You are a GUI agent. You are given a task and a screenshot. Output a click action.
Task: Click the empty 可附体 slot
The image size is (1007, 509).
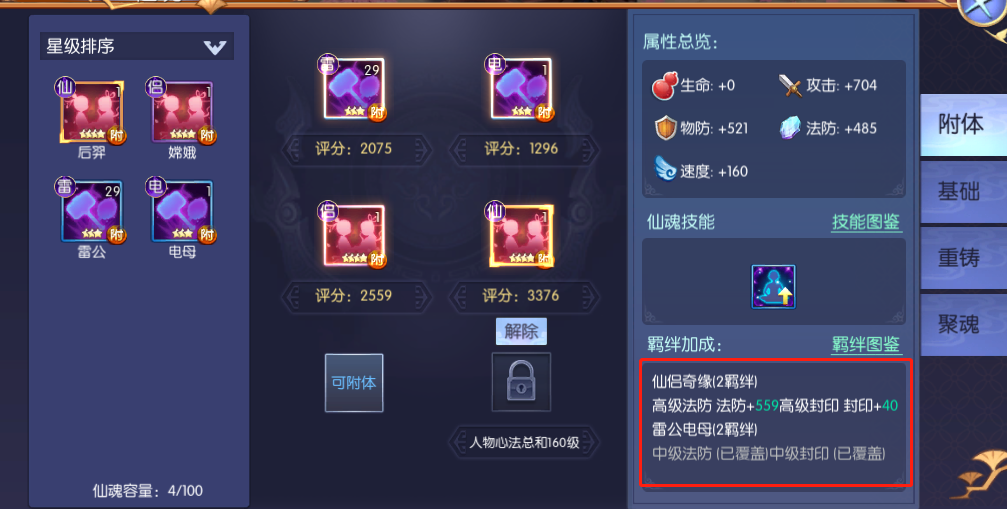tap(354, 383)
